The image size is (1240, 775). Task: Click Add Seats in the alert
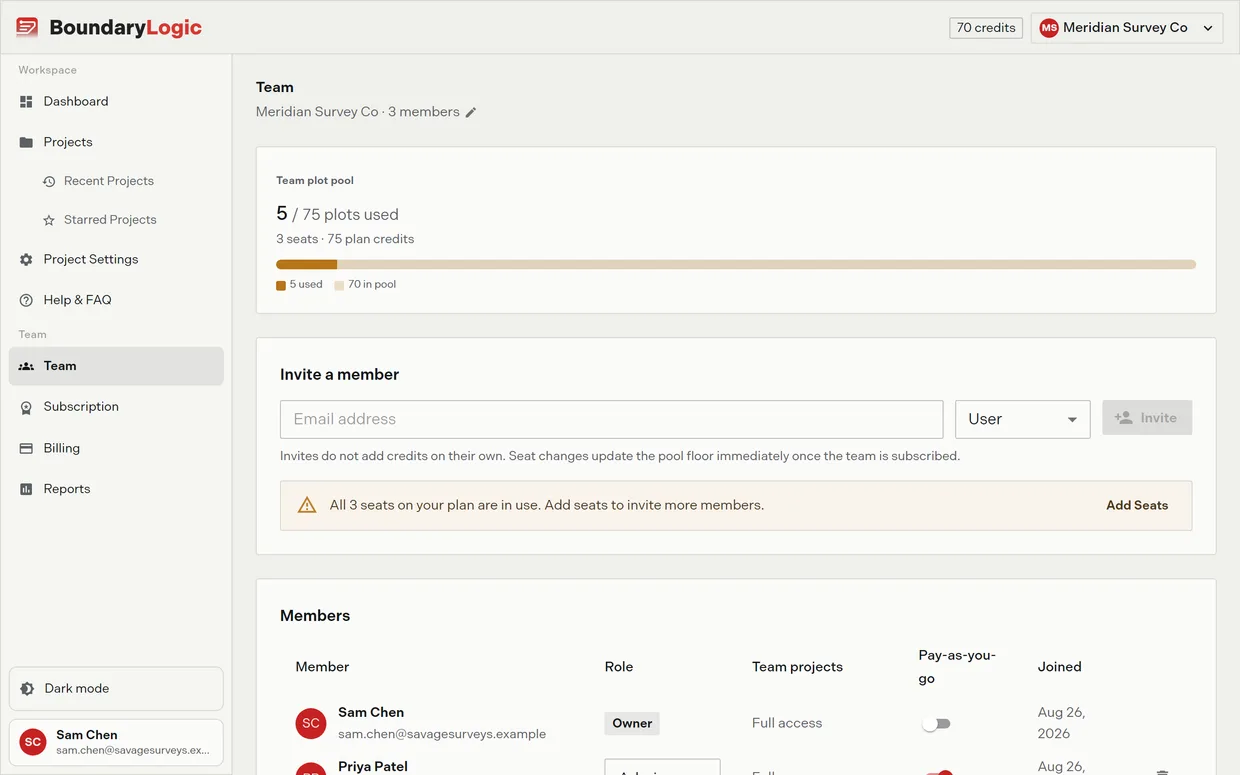click(1137, 505)
